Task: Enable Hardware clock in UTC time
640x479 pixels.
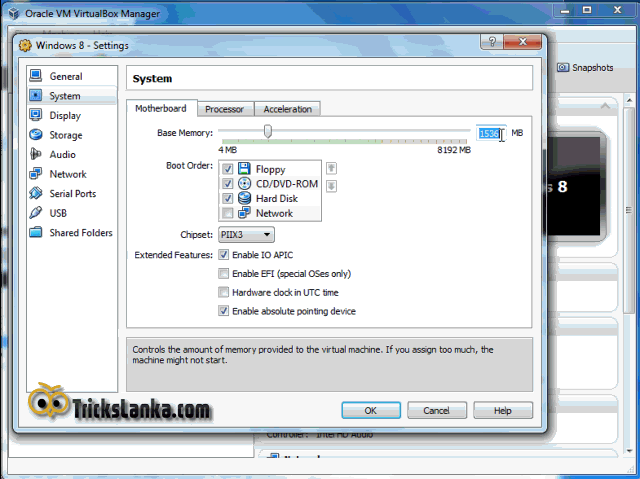Action: [x=223, y=292]
